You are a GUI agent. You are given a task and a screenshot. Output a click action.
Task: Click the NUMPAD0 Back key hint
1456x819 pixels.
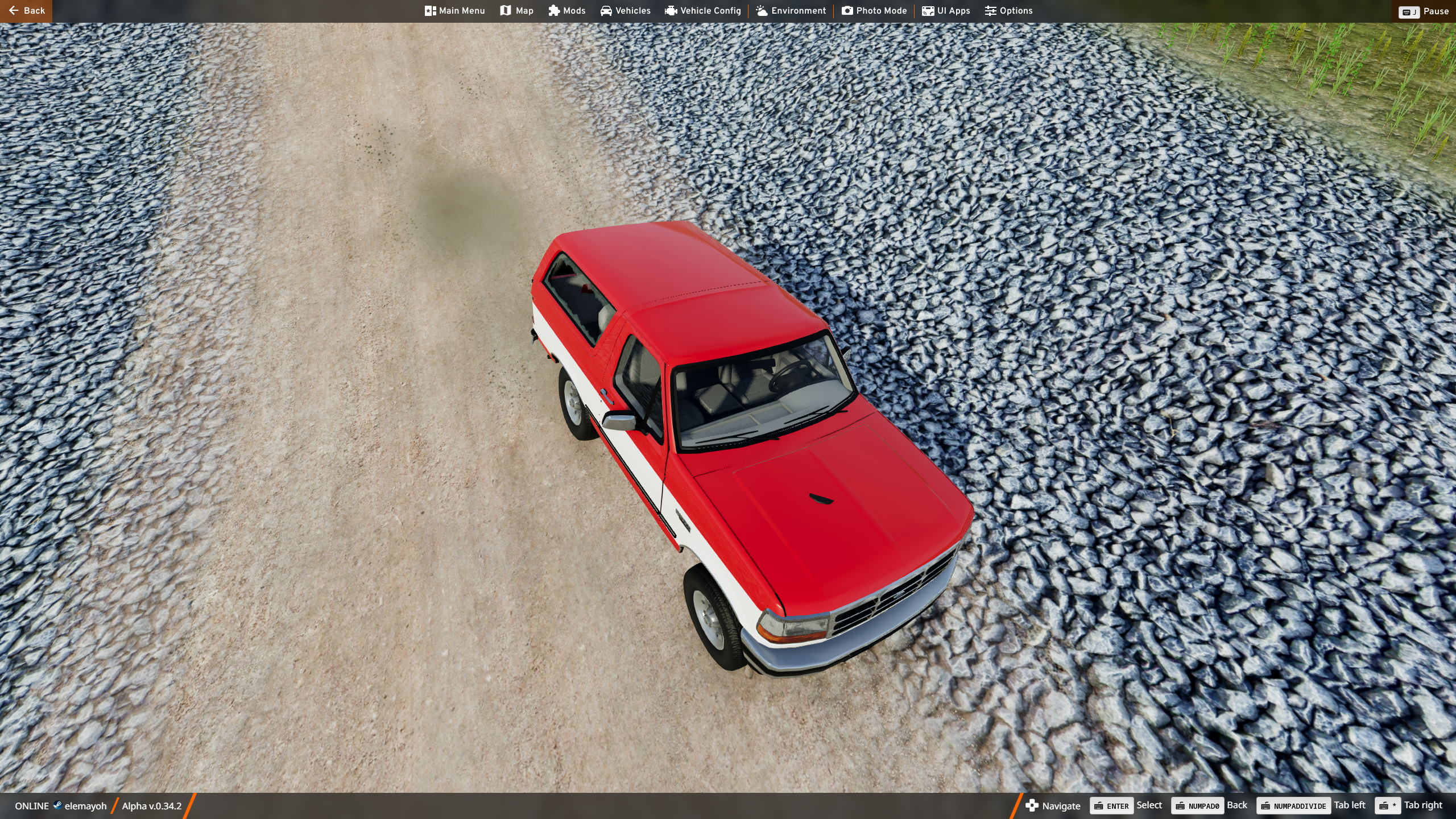[1197, 805]
